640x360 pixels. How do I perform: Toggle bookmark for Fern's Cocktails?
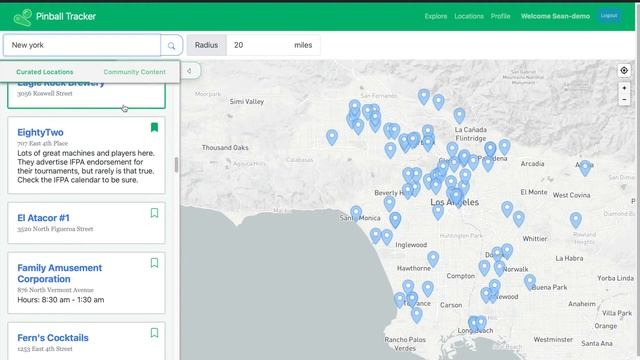point(154,333)
